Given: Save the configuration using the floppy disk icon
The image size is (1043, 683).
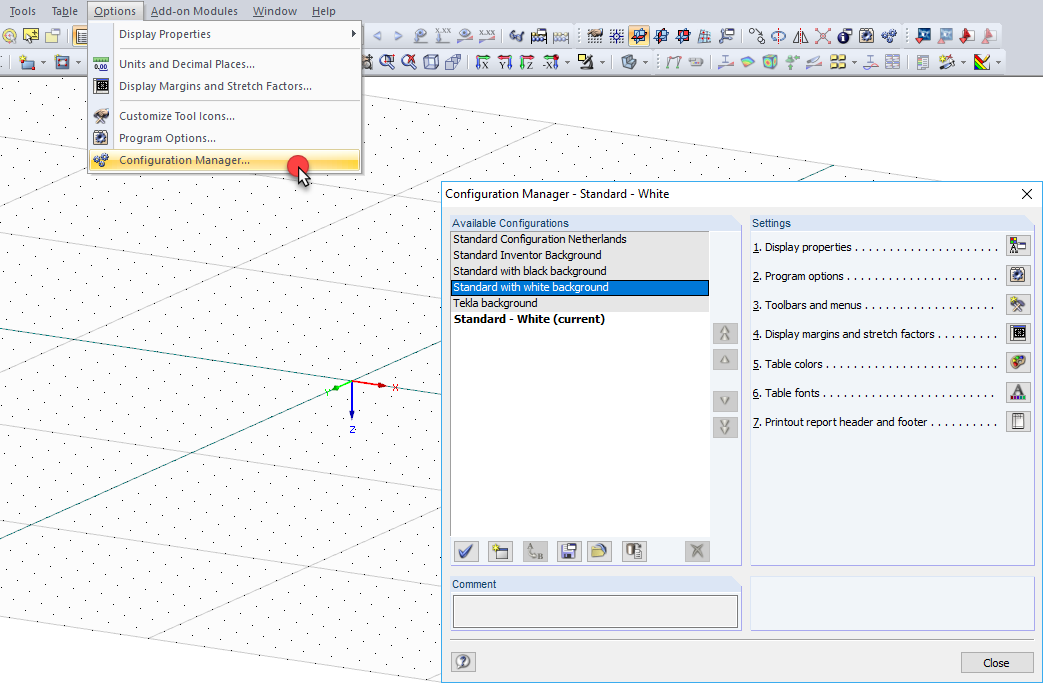Looking at the screenshot, I should point(568,551).
